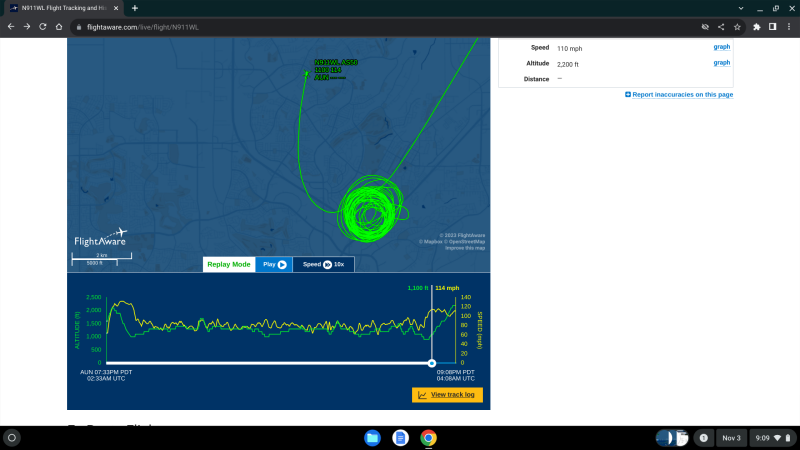Viewport: 800px width, 450px height.
Task: Toggle the browser side panel
Action: tap(772, 27)
